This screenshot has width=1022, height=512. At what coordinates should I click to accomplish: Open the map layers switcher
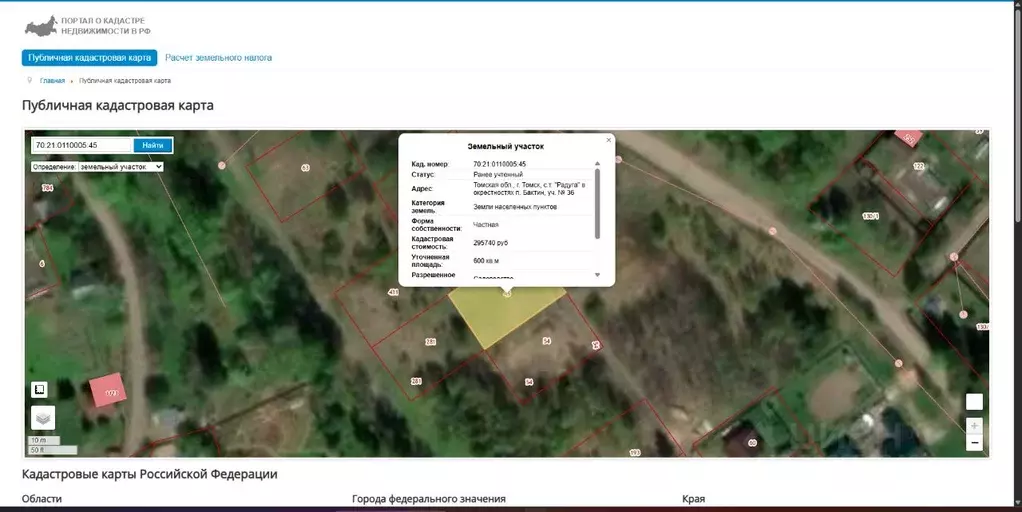click(x=43, y=417)
